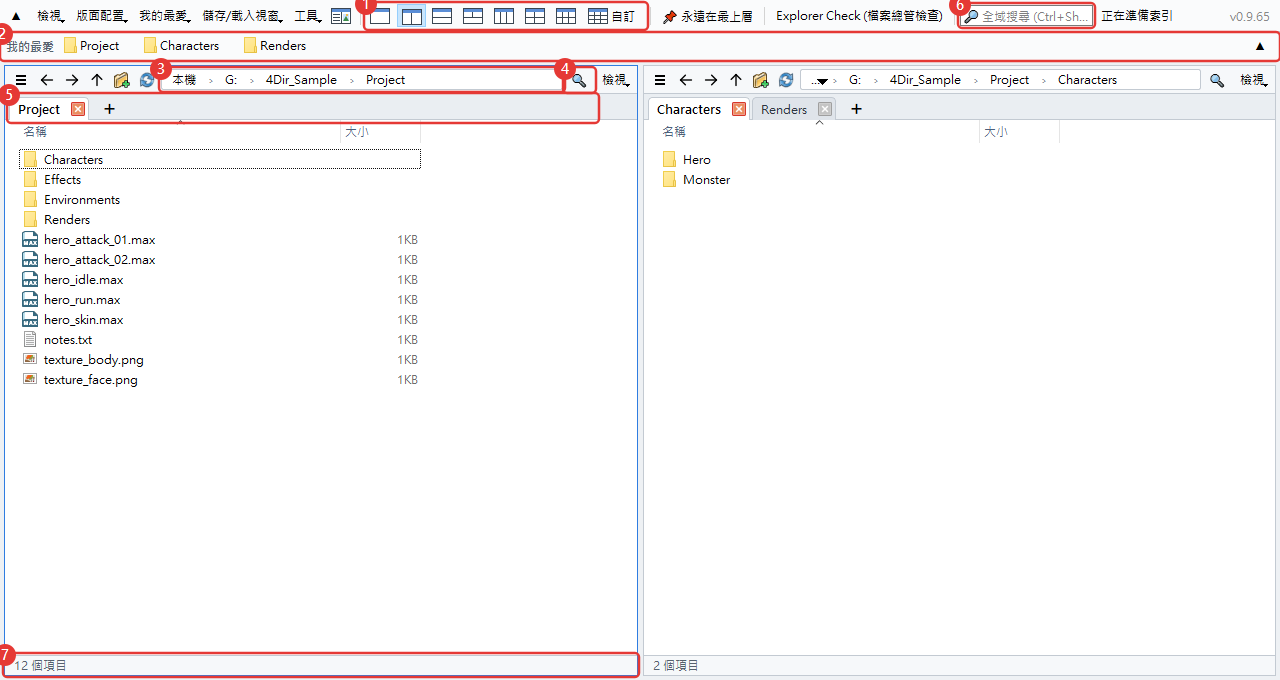Toggle 永遠在最上層 always-on-top pin
Viewport: 1280px width, 680px height.
pyautogui.click(x=707, y=16)
